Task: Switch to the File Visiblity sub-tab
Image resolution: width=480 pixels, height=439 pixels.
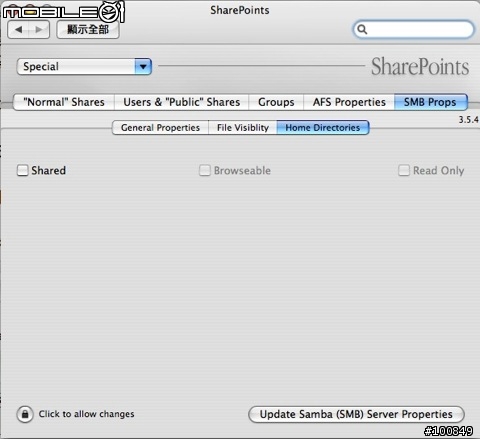Action: 243,128
